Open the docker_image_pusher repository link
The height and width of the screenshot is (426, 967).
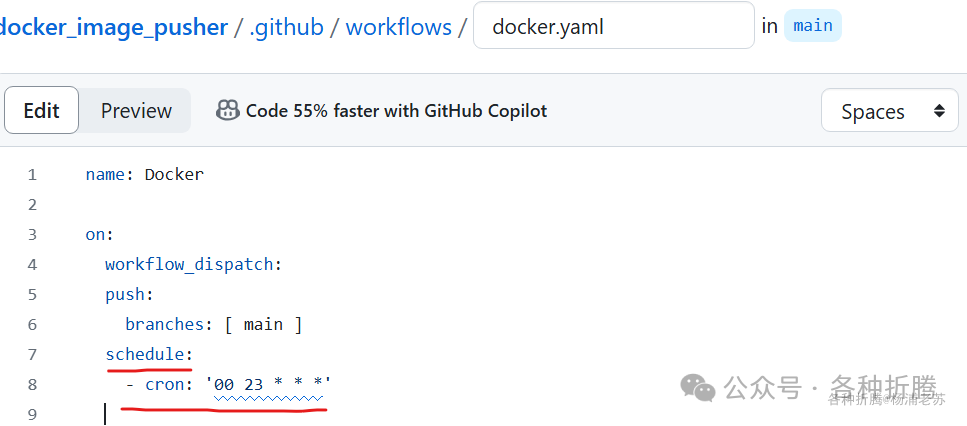(x=113, y=27)
